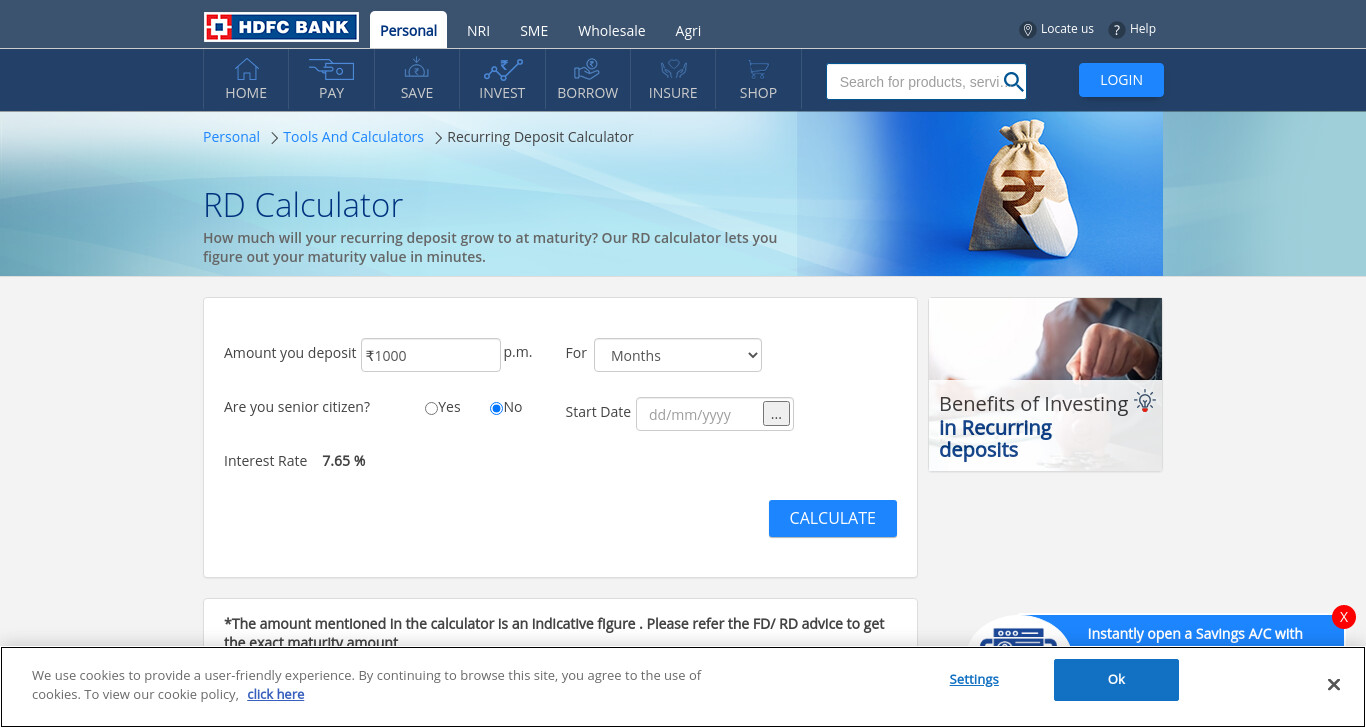Click the Help link text

[1143, 29]
